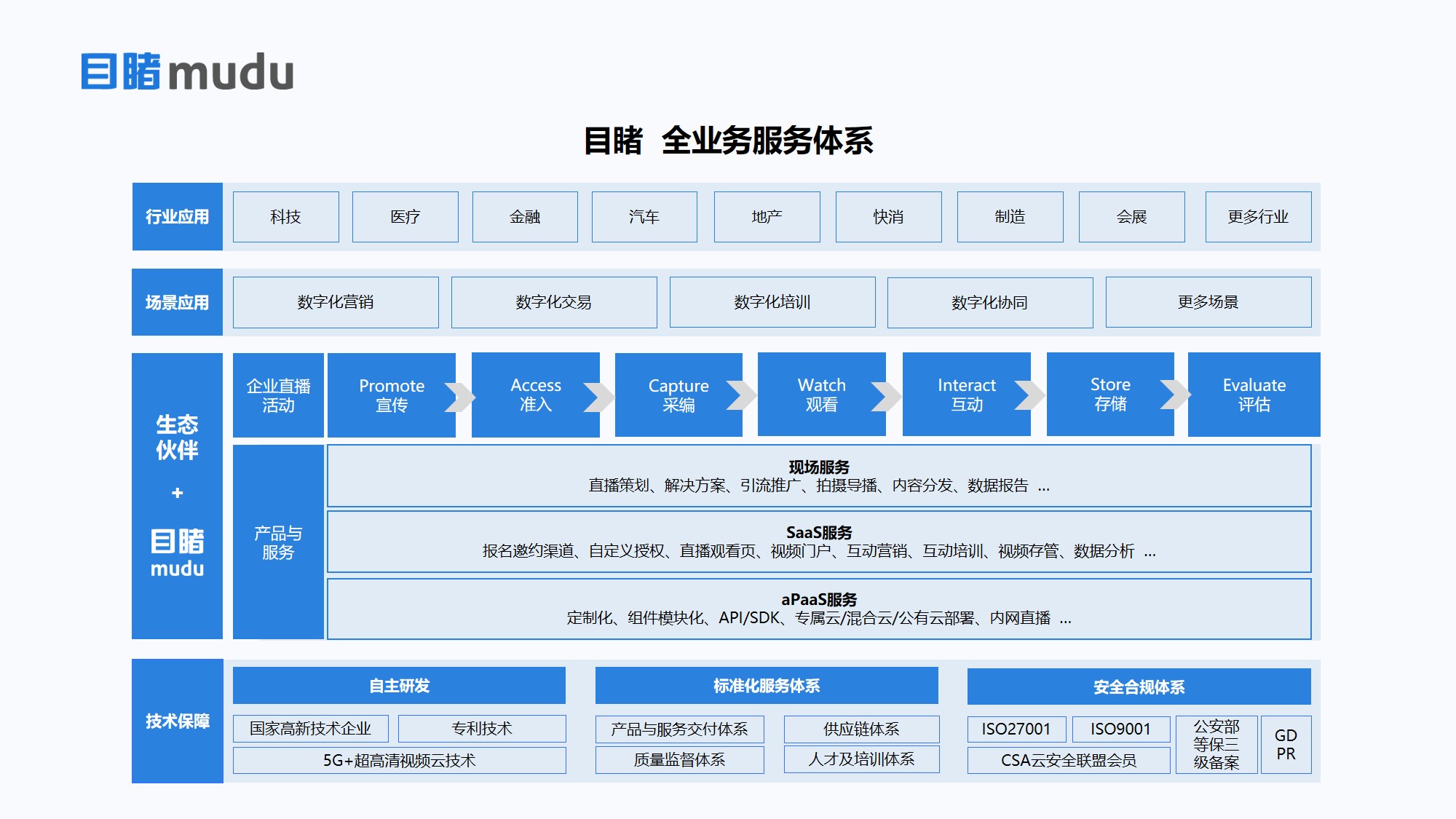Click the mudu logo at top left
The image size is (1456, 819).
tap(187, 71)
